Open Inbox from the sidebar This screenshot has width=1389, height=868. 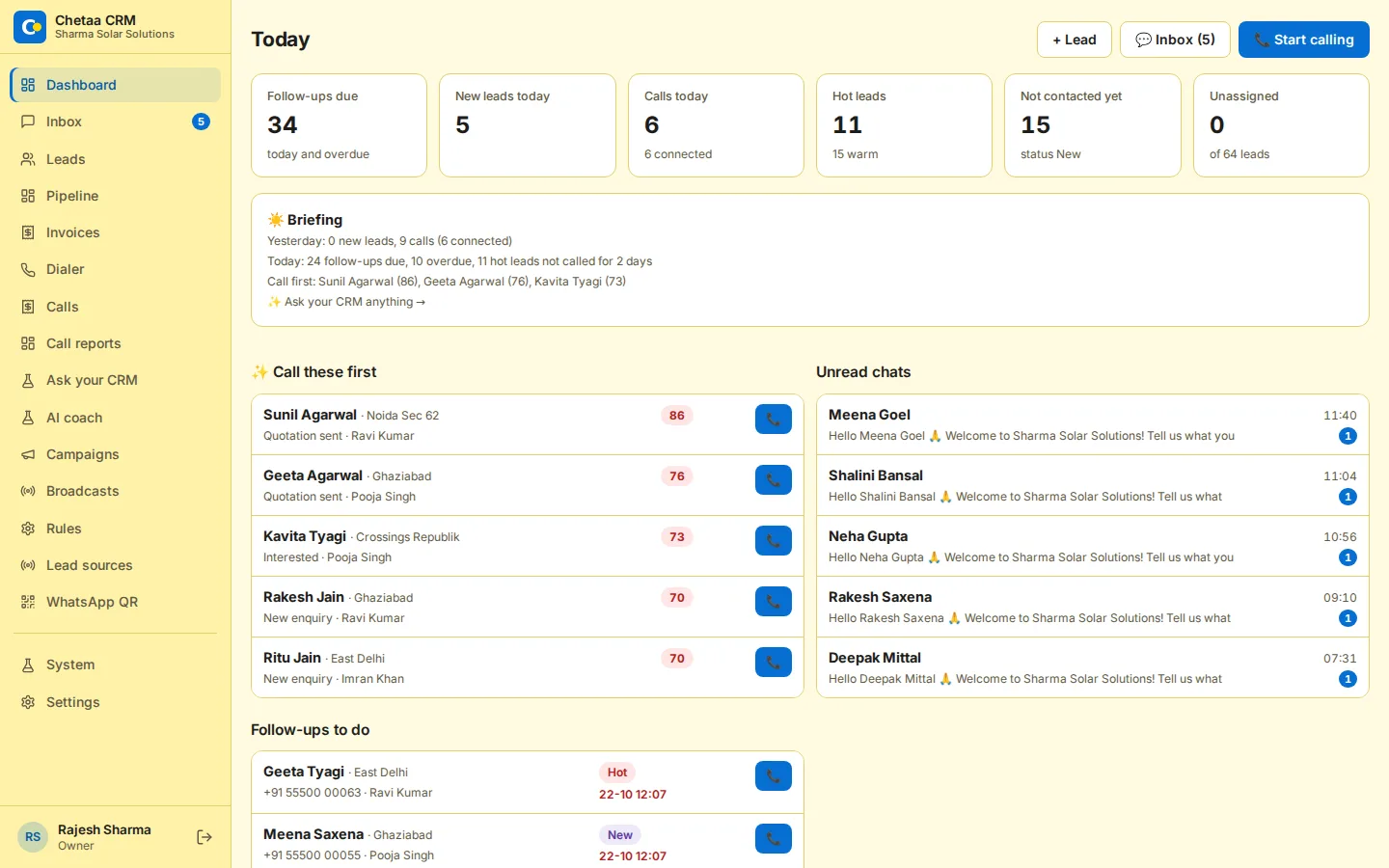pyautogui.click(x=116, y=122)
